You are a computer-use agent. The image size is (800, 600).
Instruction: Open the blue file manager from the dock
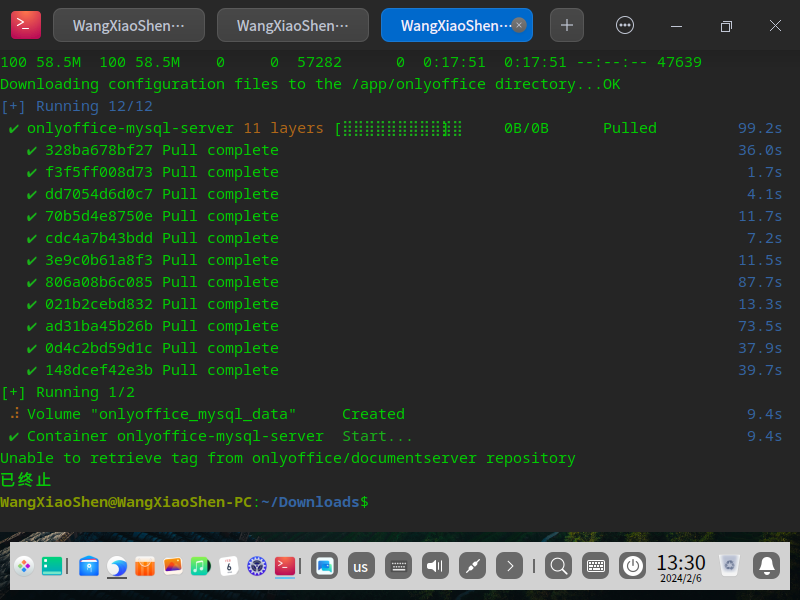click(89, 566)
